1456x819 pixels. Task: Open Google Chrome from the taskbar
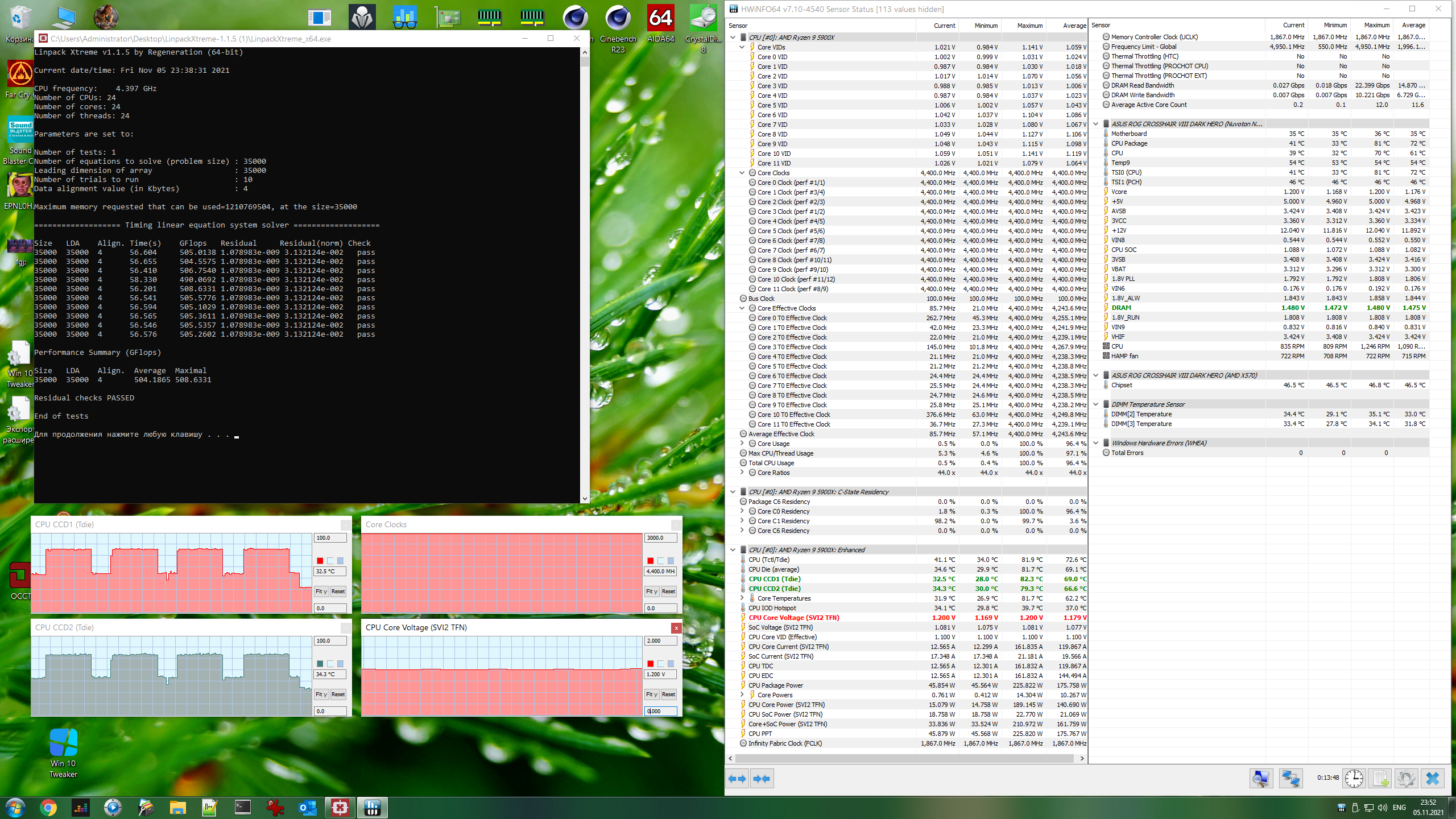pos(48,807)
